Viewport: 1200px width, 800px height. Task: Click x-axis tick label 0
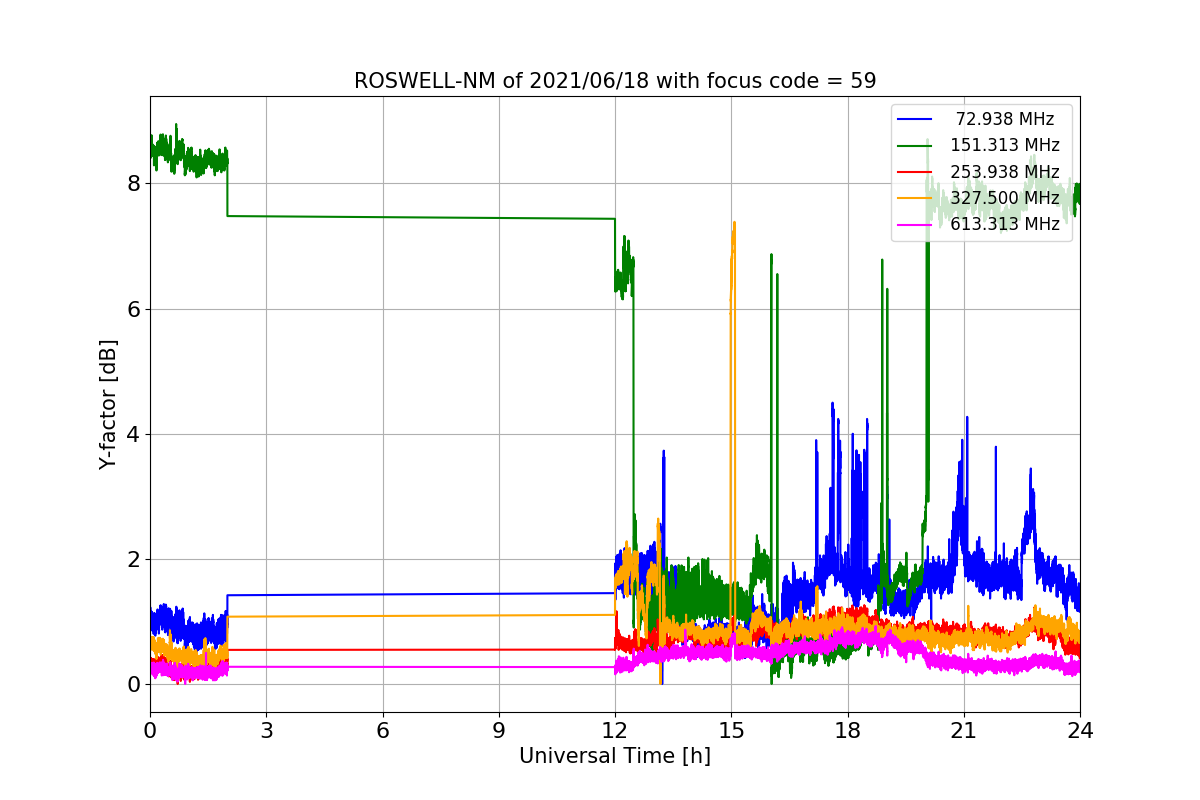(150, 730)
